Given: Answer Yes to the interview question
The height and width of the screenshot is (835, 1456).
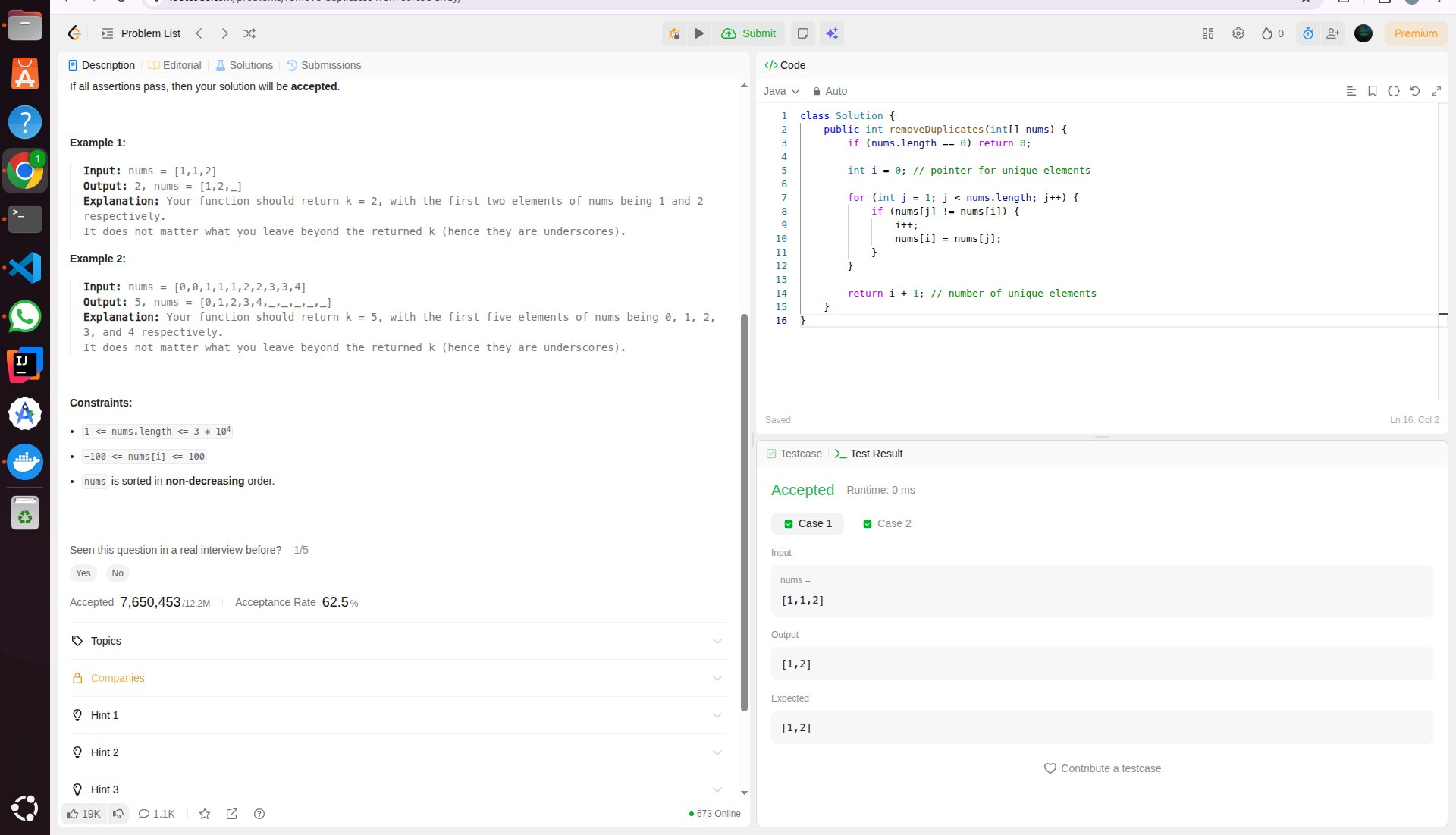Looking at the screenshot, I should click(x=83, y=573).
